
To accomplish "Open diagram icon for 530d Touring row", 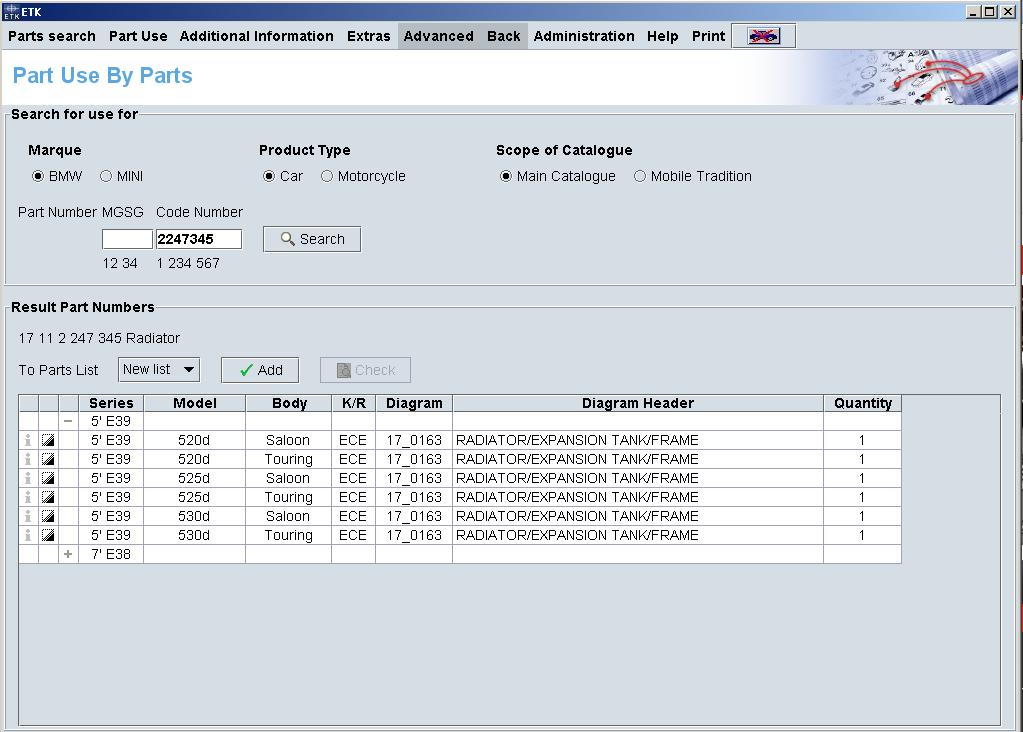I will (48, 536).
